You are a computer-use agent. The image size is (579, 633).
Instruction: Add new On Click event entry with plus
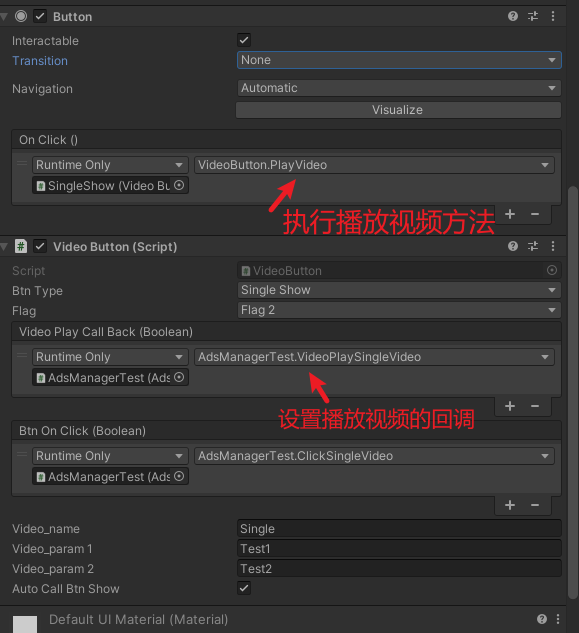(x=510, y=214)
